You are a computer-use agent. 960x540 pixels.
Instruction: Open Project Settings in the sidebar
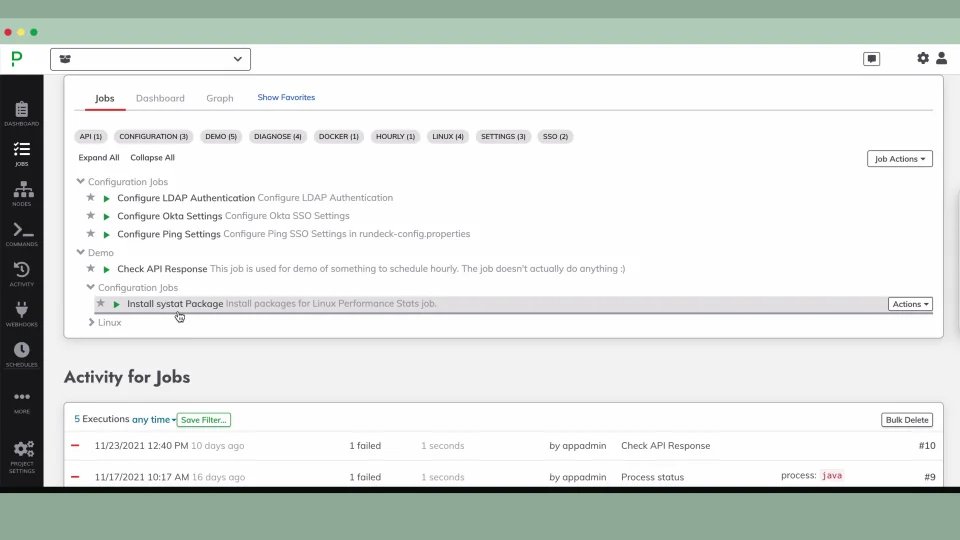(x=21, y=457)
